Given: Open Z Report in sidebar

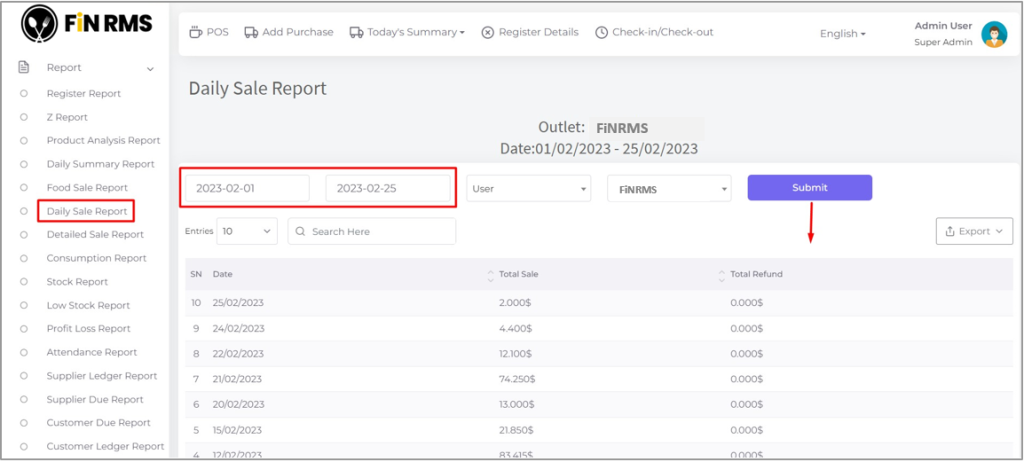Looking at the screenshot, I should coord(67,117).
